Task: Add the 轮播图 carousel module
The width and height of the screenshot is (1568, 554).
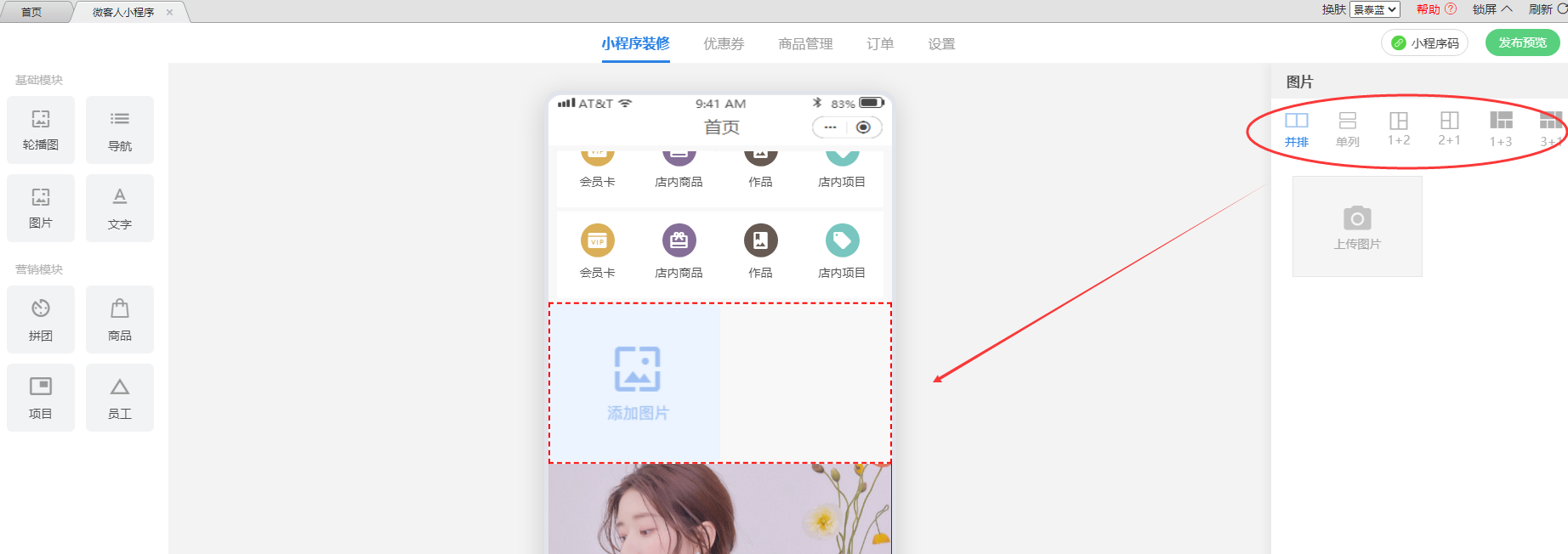Action: coord(41,129)
